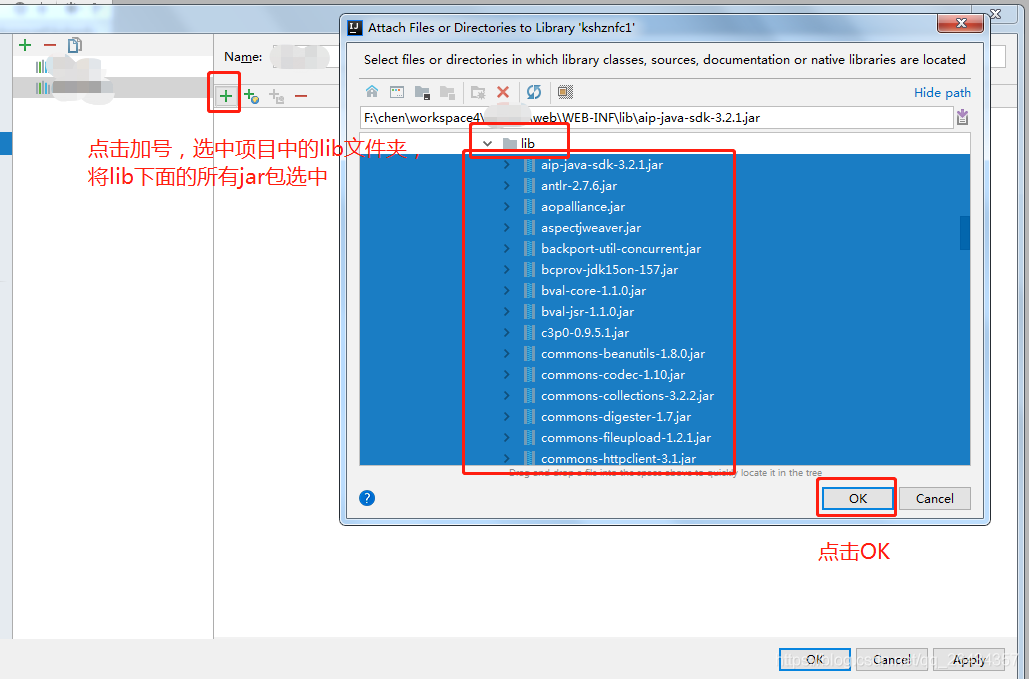The height and width of the screenshot is (679, 1029).
Task: Click Hide path link
Action: (942, 93)
